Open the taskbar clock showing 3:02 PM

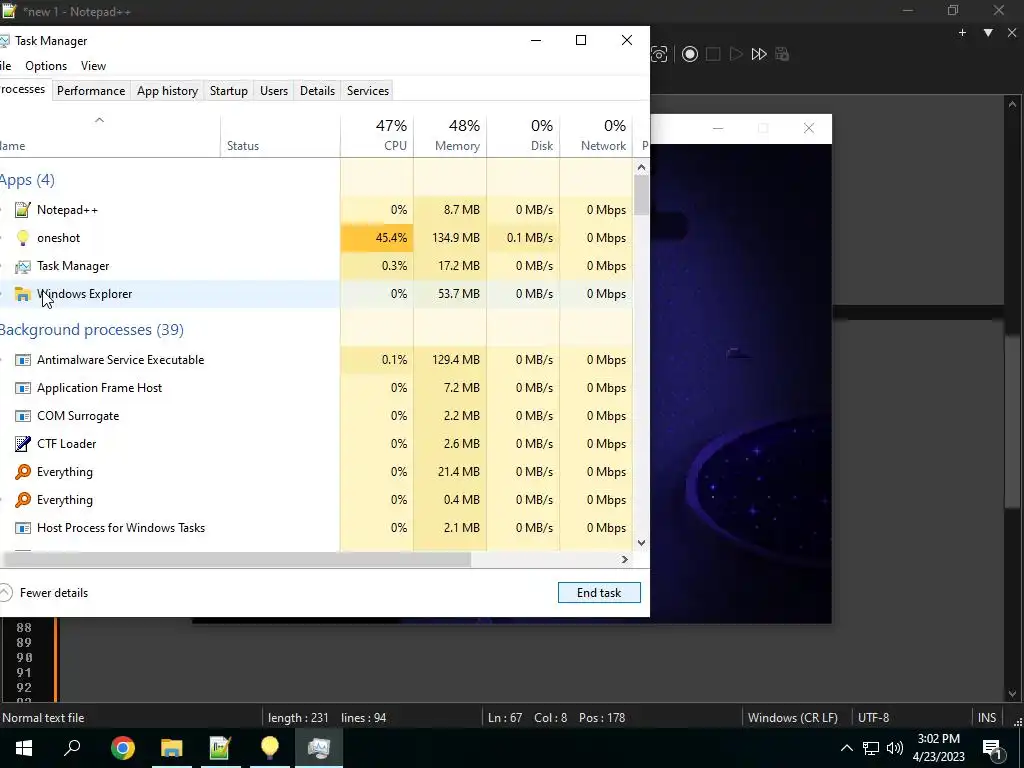pyautogui.click(x=938, y=748)
